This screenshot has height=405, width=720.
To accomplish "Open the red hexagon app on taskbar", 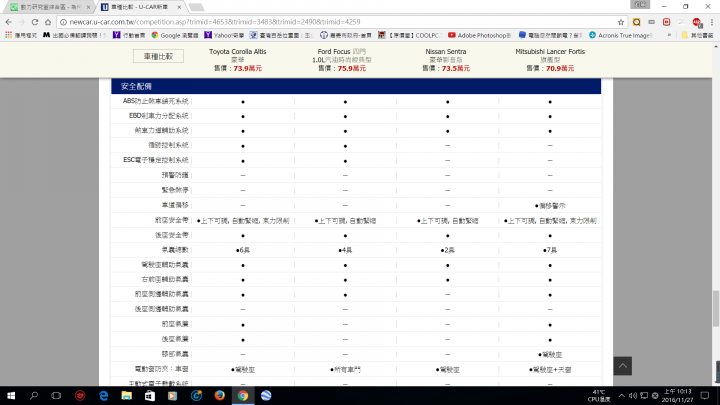I will [x=80, y=395].
